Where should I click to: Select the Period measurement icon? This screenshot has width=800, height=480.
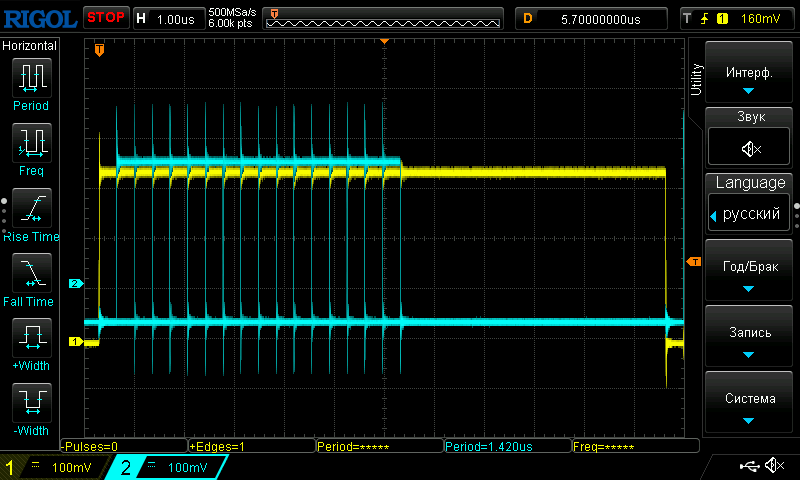[x=31, y=78]
